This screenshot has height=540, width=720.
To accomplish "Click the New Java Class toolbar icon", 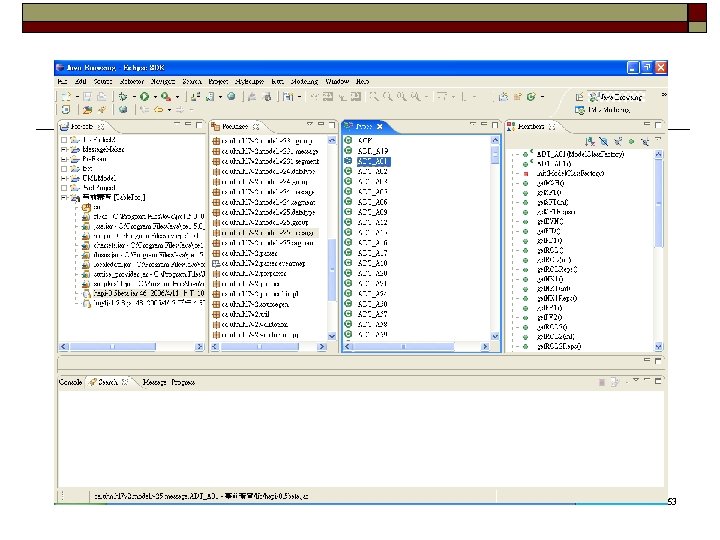I will coord(210,96).
